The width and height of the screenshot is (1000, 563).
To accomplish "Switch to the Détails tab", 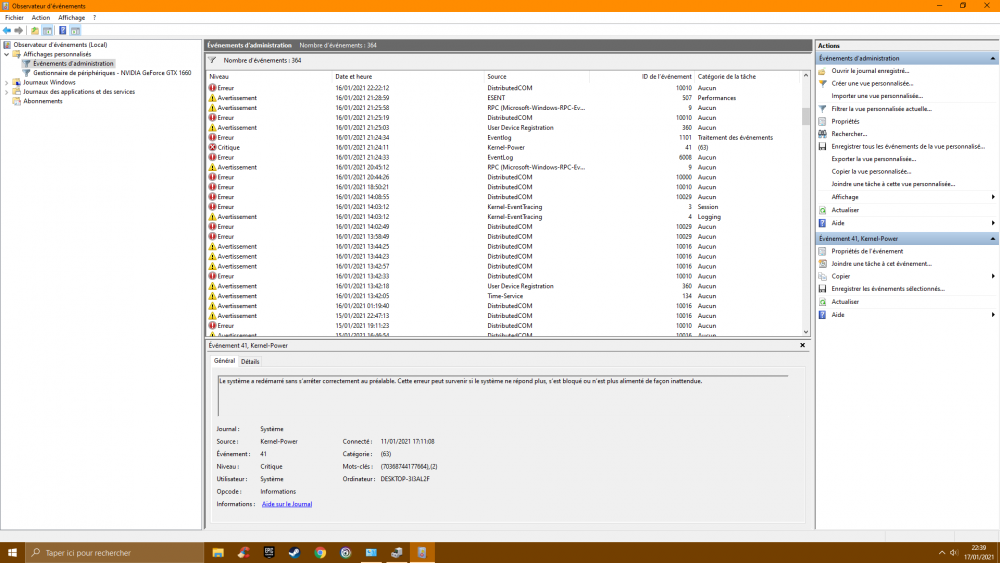I will click(x=250, y=361).
